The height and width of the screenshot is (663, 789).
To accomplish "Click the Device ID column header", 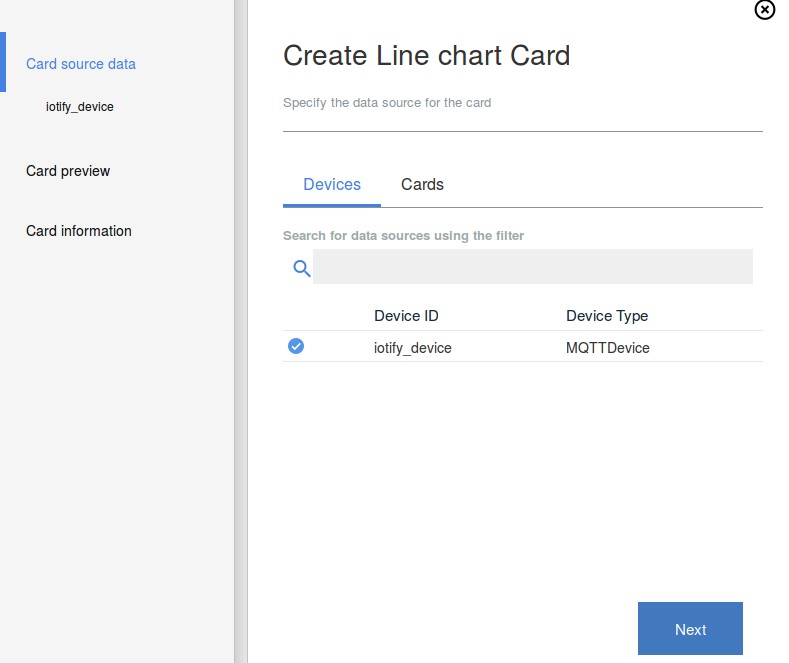I will point(406,316).
